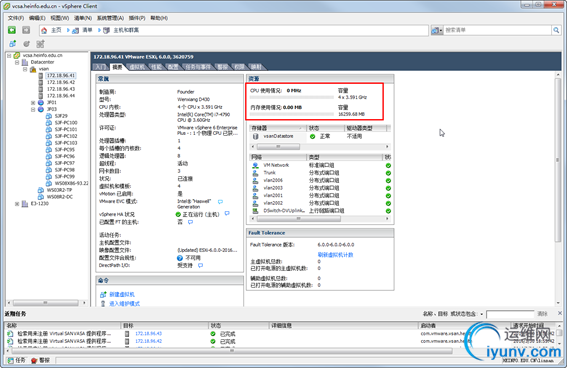Click the grey forward navigation arrow
The image size is (567, 368).
(x=26, y=30)
